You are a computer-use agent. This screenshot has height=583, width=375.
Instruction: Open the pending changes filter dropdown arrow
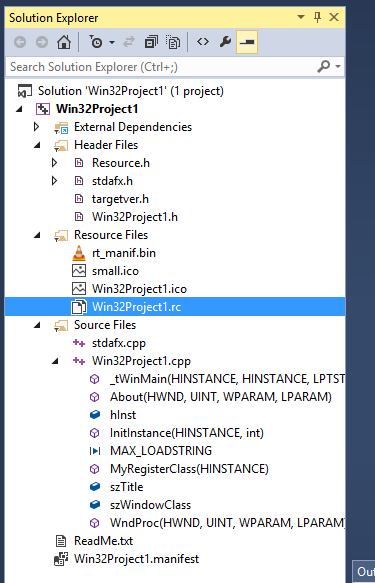coord(112,42)
